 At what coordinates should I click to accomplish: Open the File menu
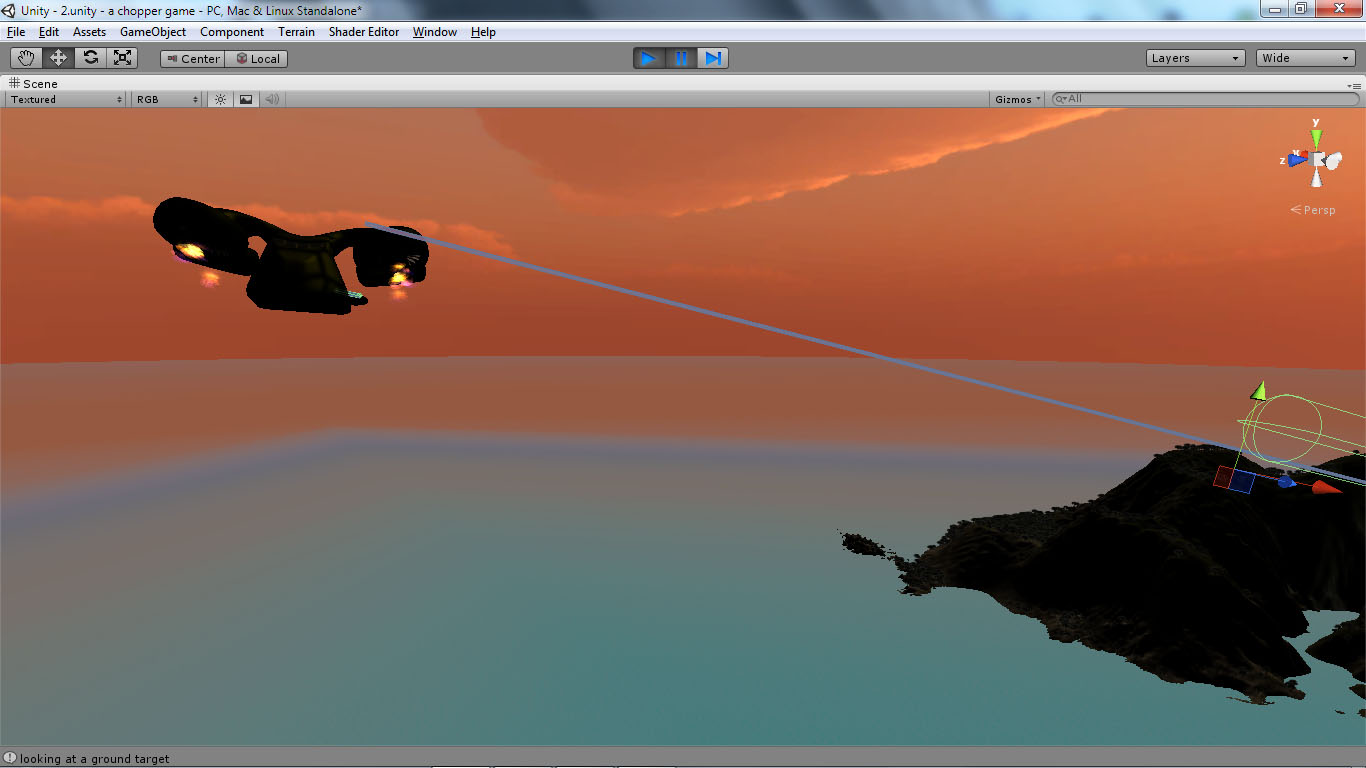(x=16, y=32)
